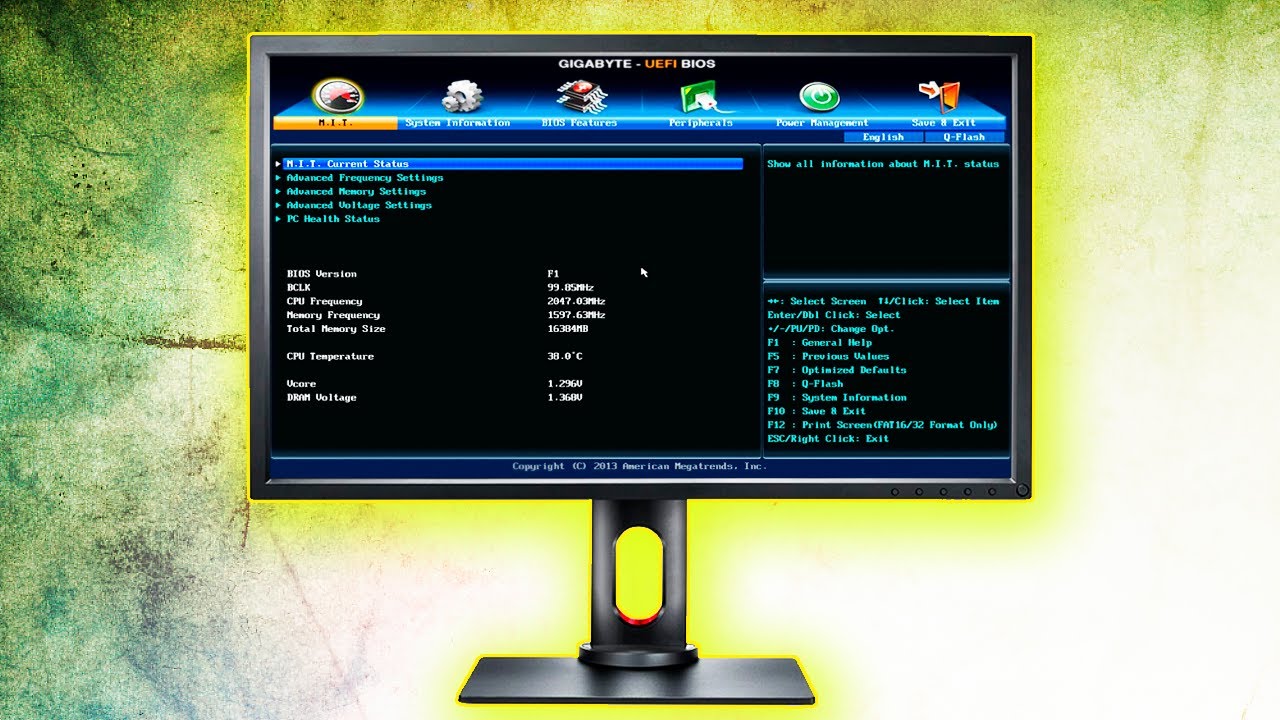Click arrow beside Advanced Memory Settings
The image size is (1280, 720).
pyautogui.click(x=279, y=192)
